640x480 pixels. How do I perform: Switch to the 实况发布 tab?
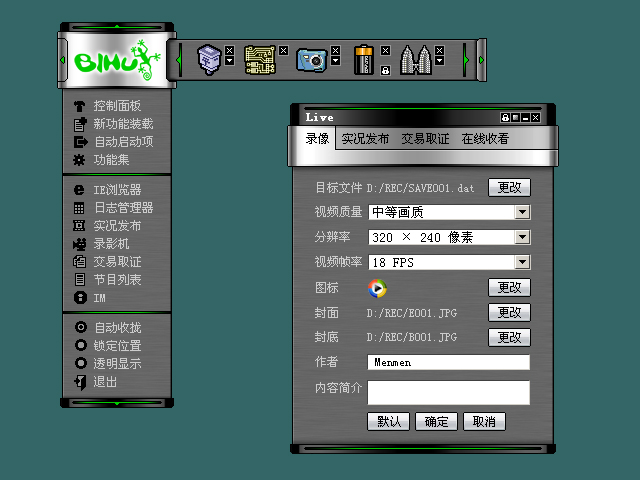tap(365, 139)
